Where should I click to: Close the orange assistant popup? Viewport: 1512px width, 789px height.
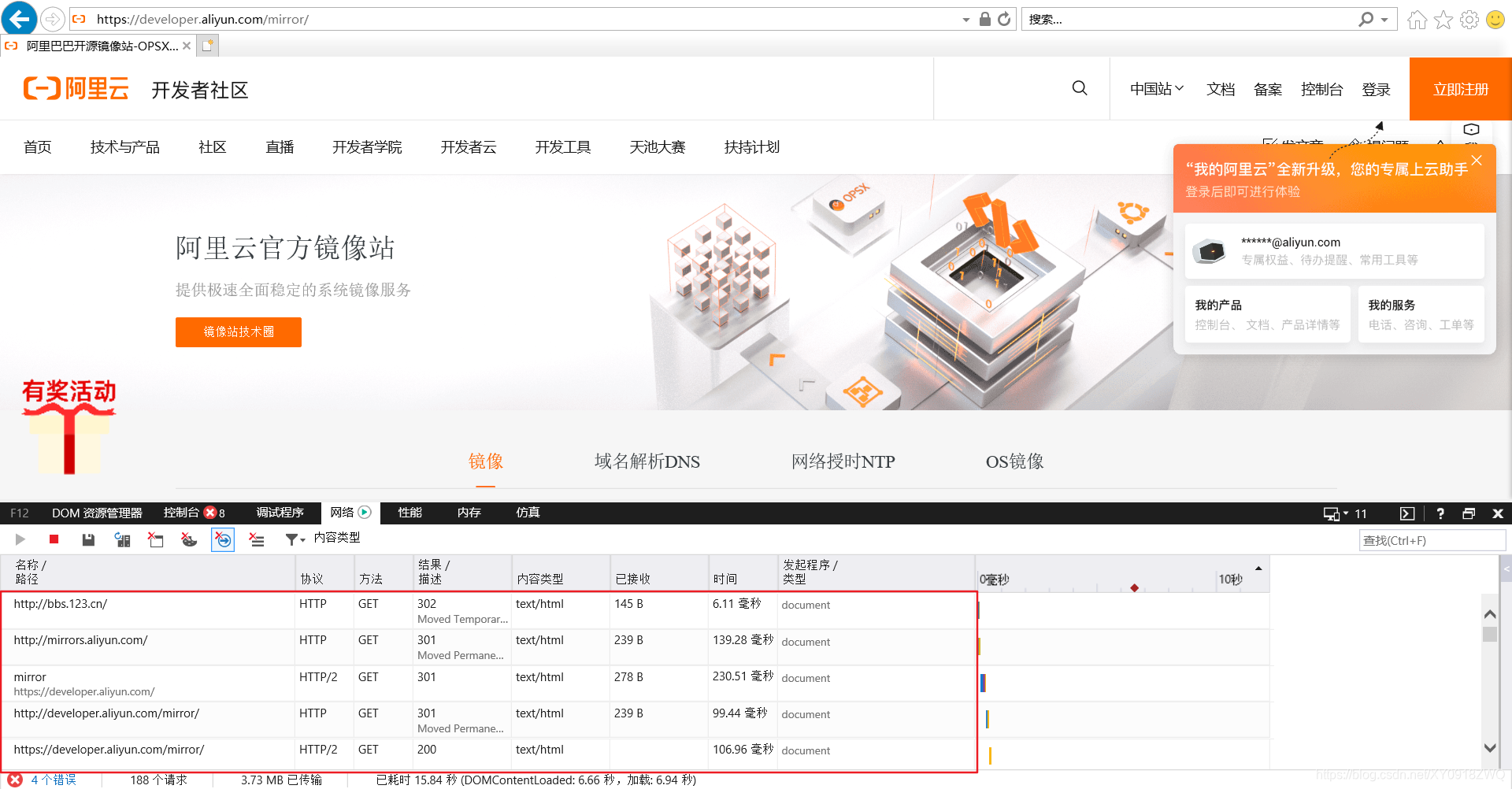point(1477,160)
